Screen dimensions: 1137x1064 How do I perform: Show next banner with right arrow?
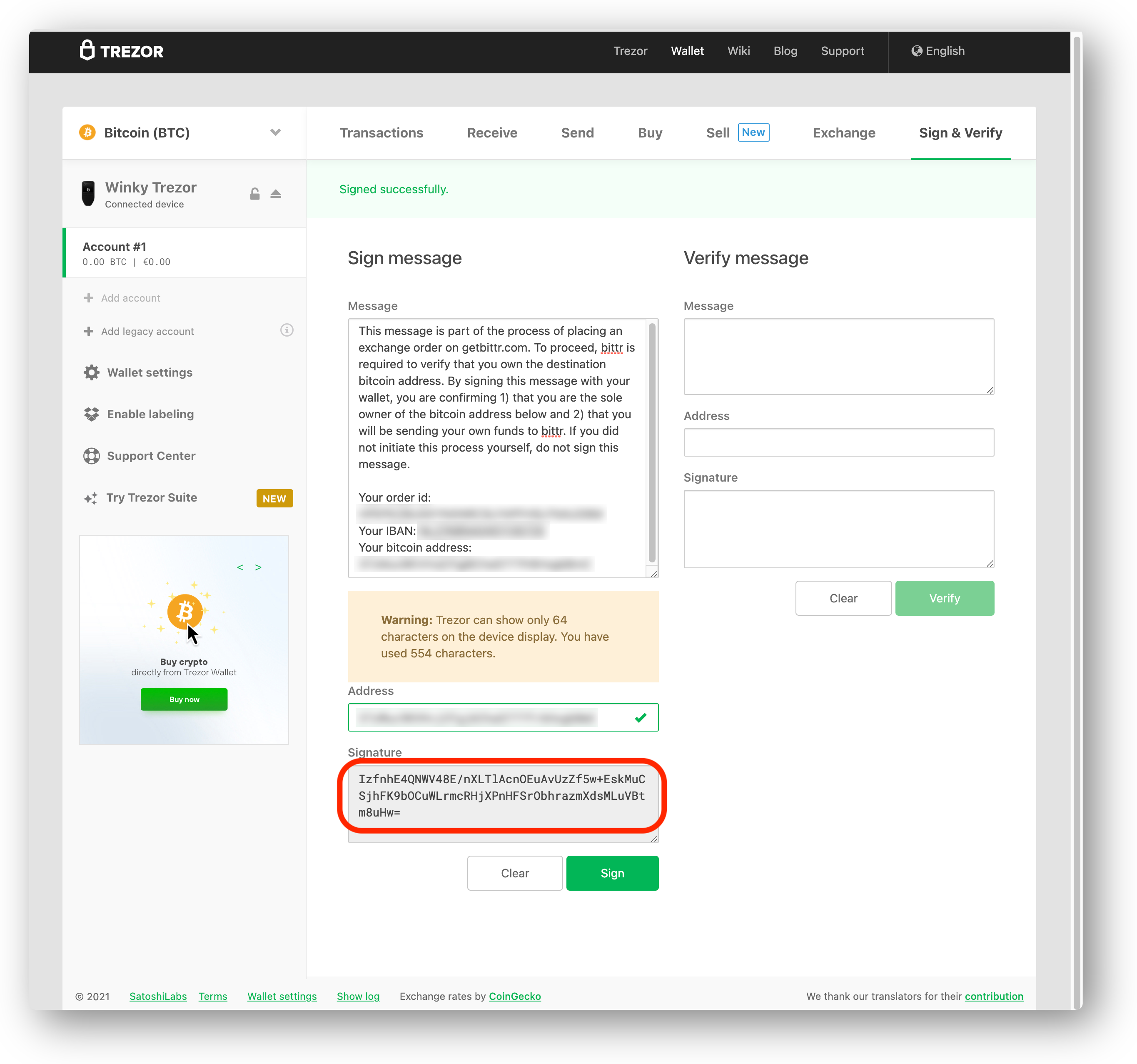(x=259, y=567)
